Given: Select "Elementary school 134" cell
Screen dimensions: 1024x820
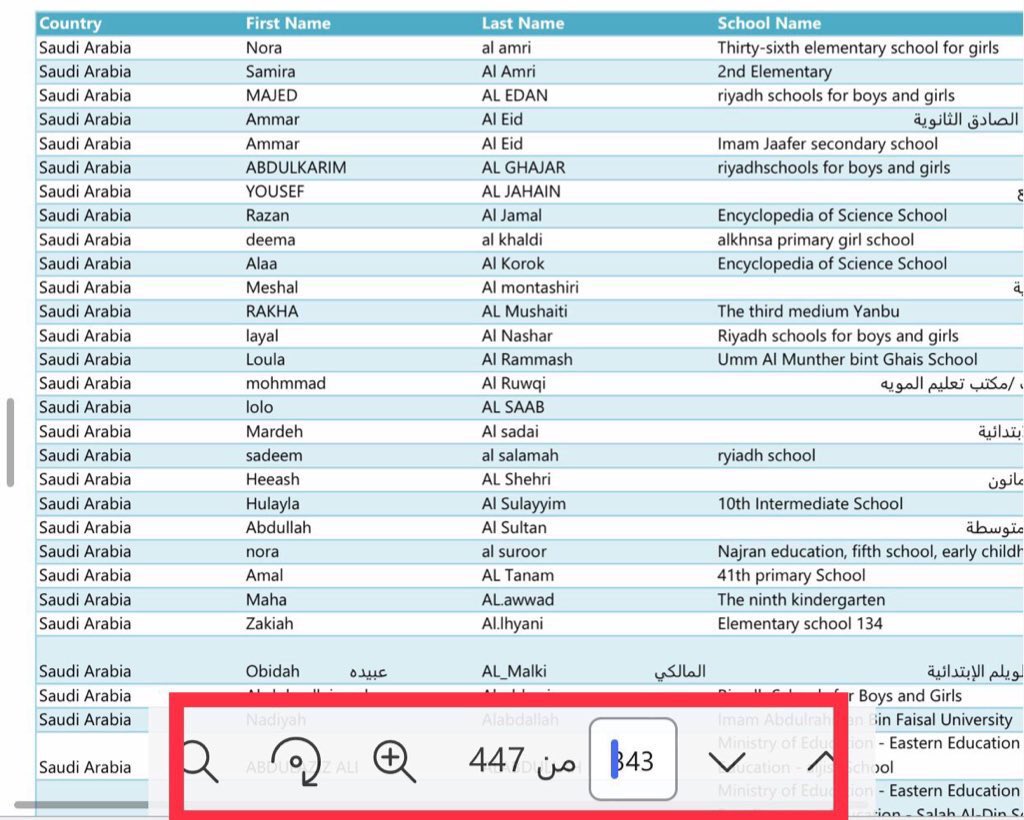Looking at the screenshot, I should 799,623.
